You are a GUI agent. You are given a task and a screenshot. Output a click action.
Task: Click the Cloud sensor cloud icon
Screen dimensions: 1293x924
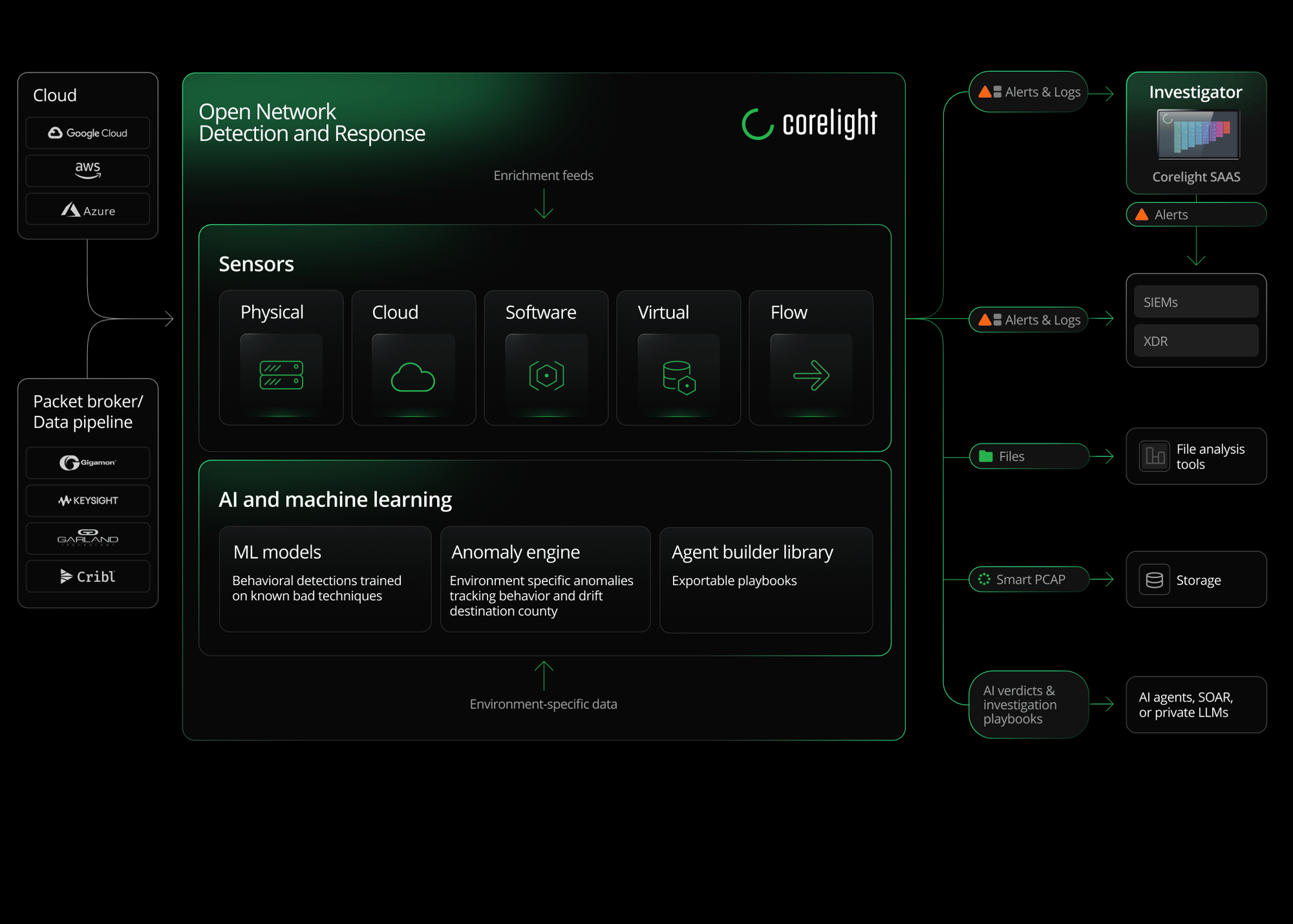[x=413, y=377]
